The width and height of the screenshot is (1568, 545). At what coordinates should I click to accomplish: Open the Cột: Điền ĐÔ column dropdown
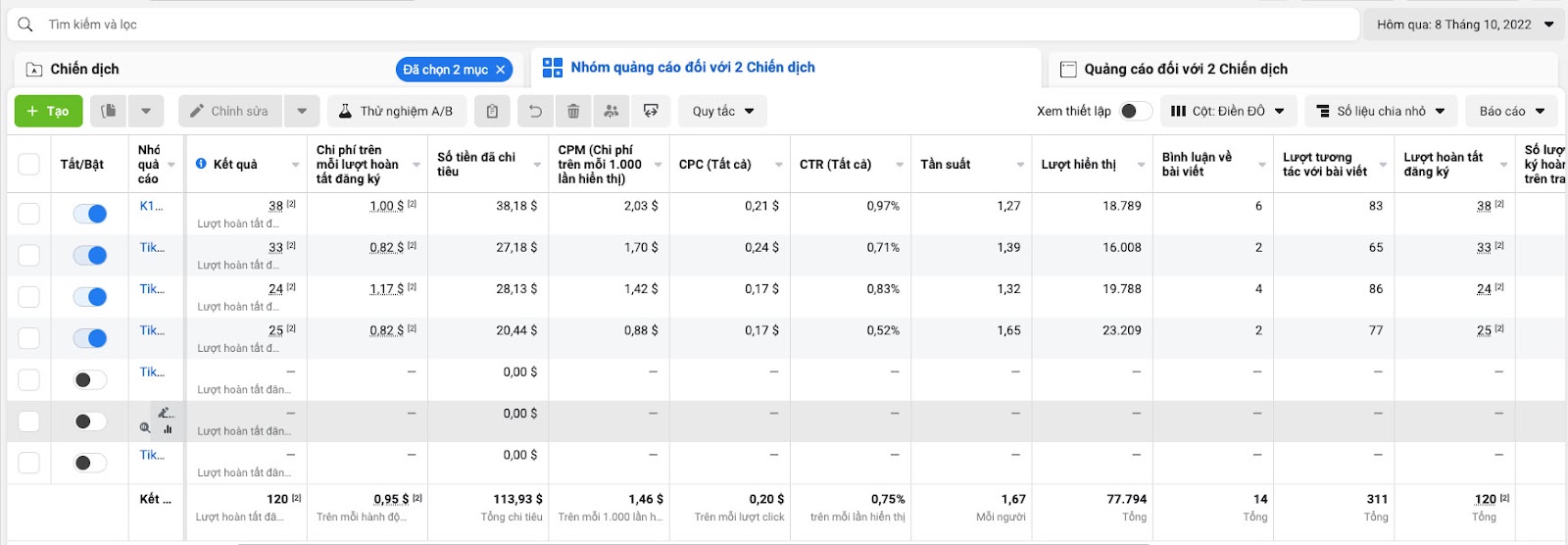1229,112
